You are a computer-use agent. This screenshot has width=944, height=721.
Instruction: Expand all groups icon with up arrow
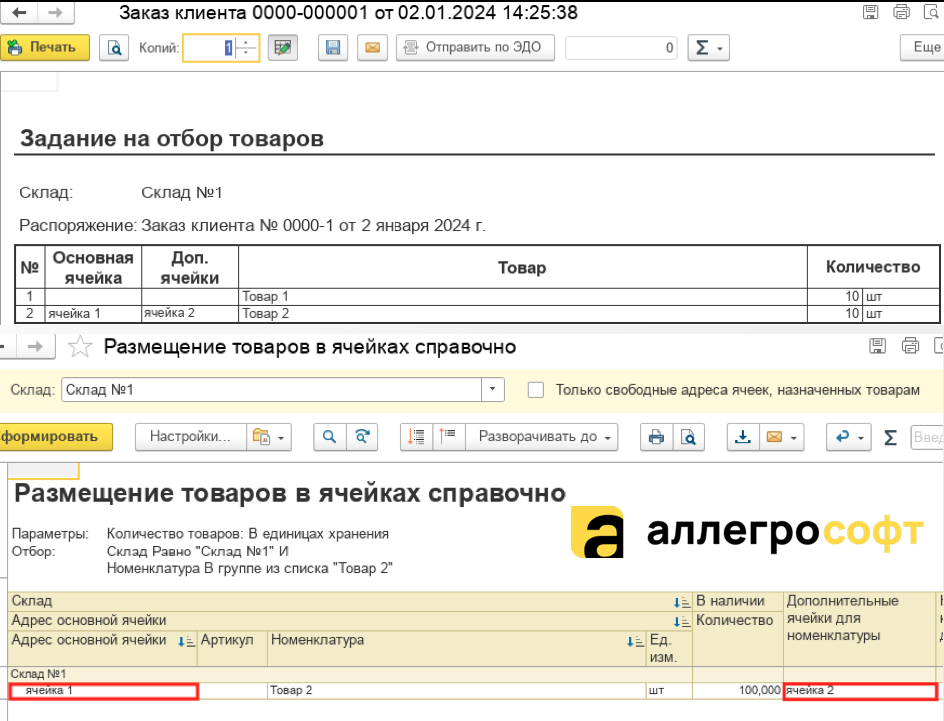[x=448, y=437]
